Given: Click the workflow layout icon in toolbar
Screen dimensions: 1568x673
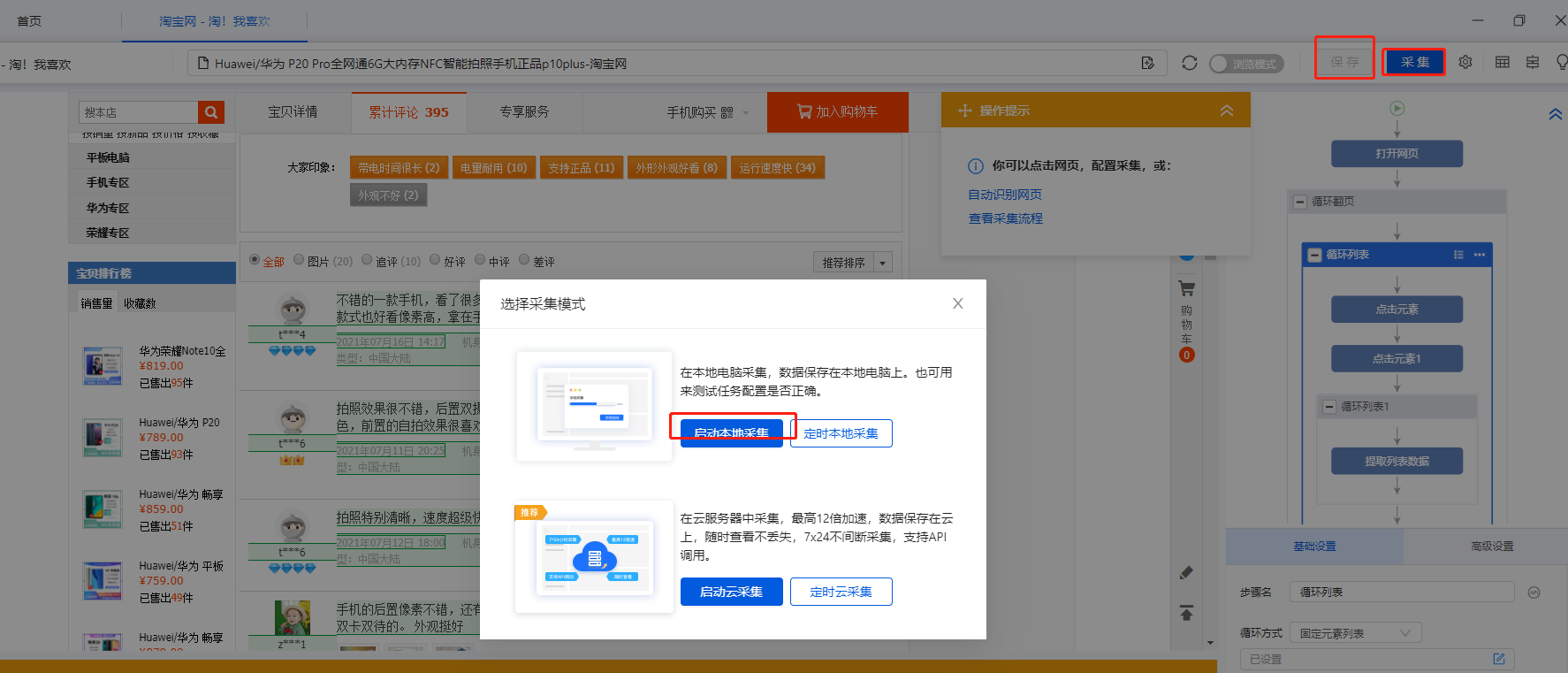Looking at the screenshot, I should tap(1533, 62).
